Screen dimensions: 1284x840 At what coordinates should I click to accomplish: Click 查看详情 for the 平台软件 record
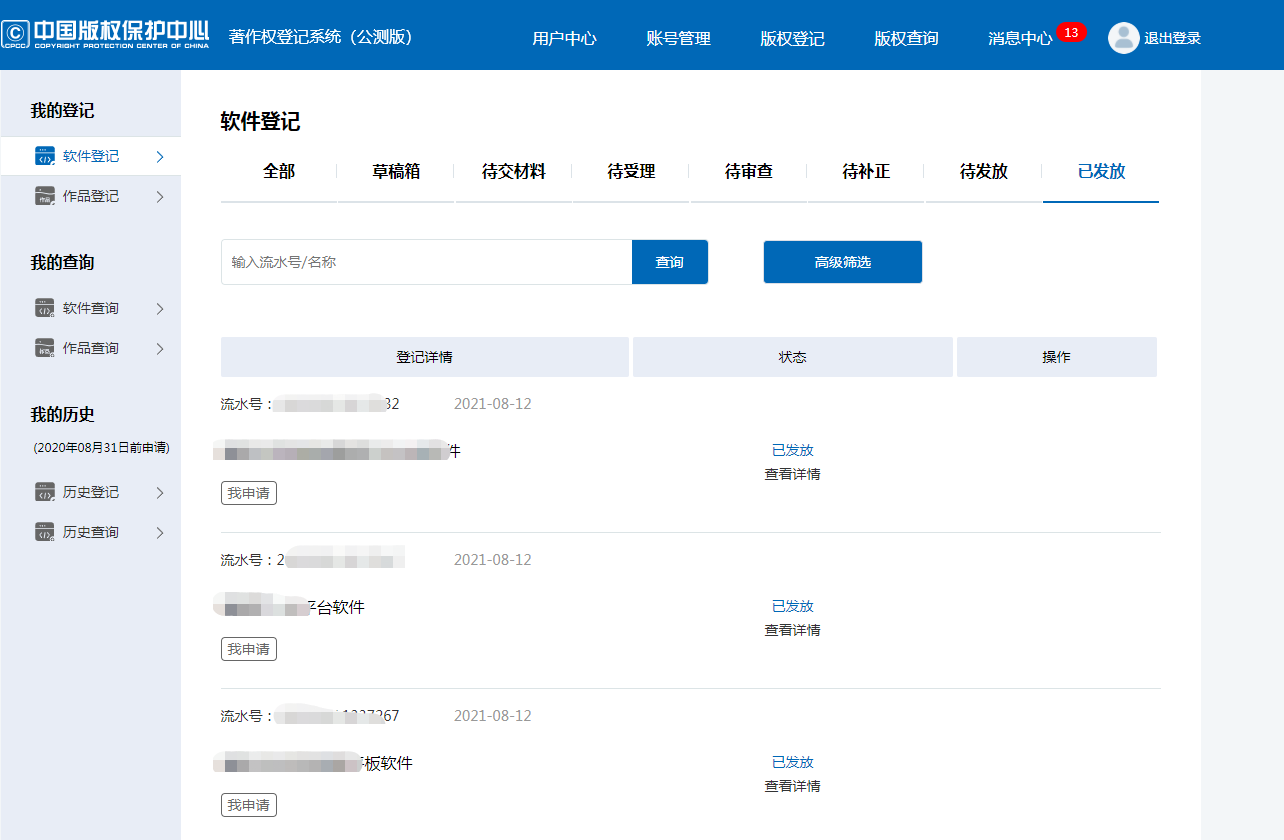[x=792, y=630]
